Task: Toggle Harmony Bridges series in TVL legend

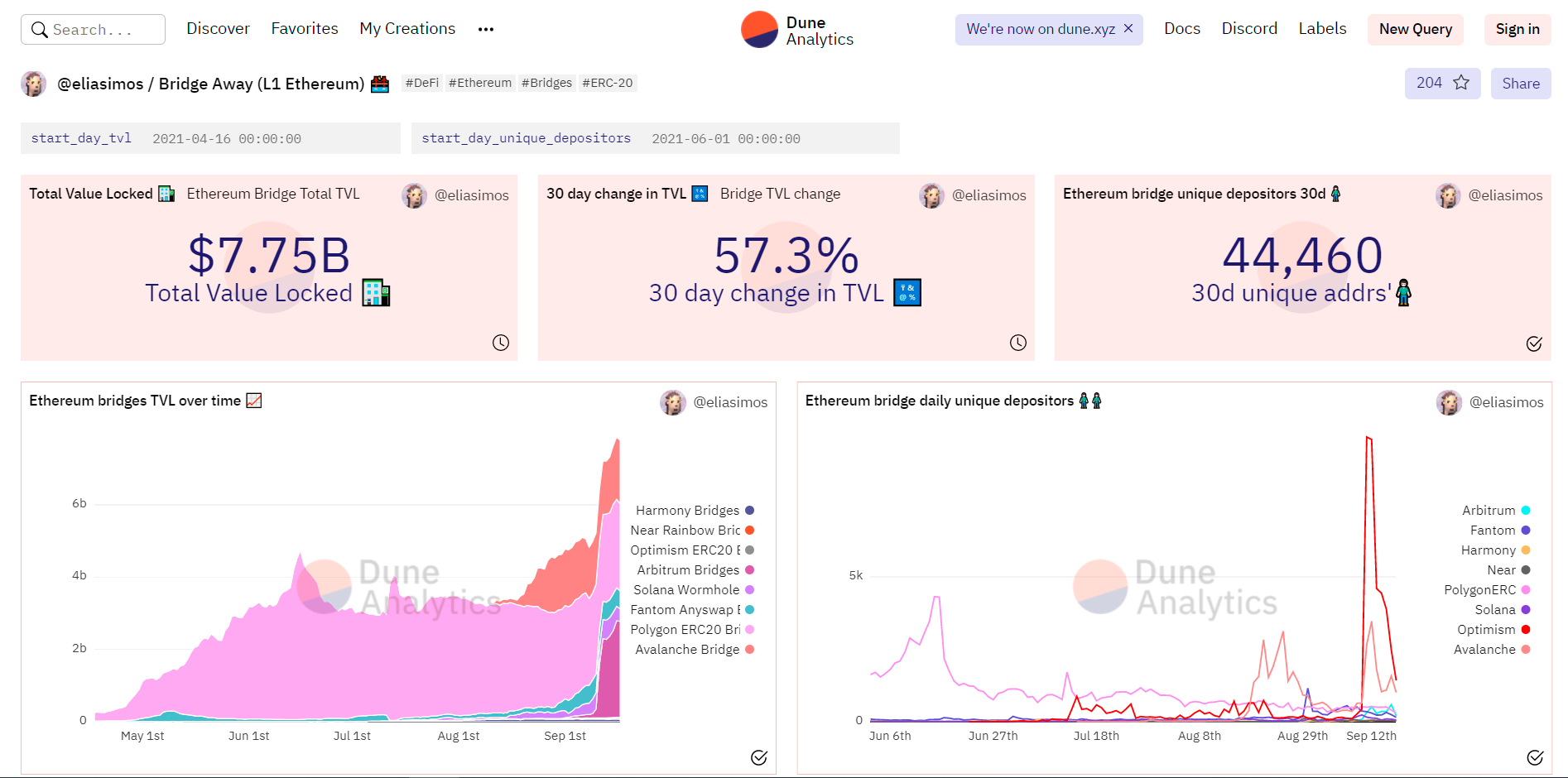Action: tap(695, 511)
